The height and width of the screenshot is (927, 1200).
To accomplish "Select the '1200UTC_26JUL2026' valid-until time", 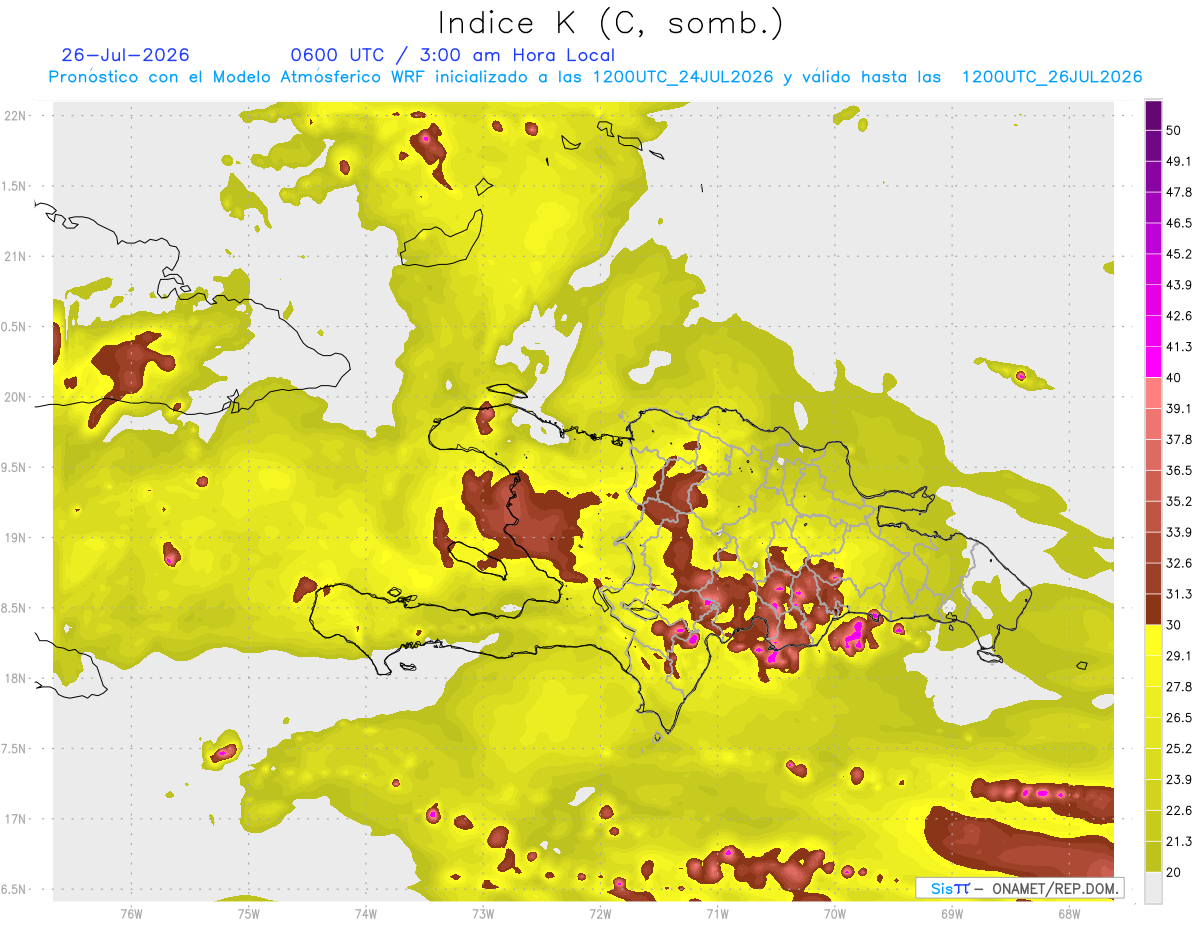I will tap(1052, 77).
